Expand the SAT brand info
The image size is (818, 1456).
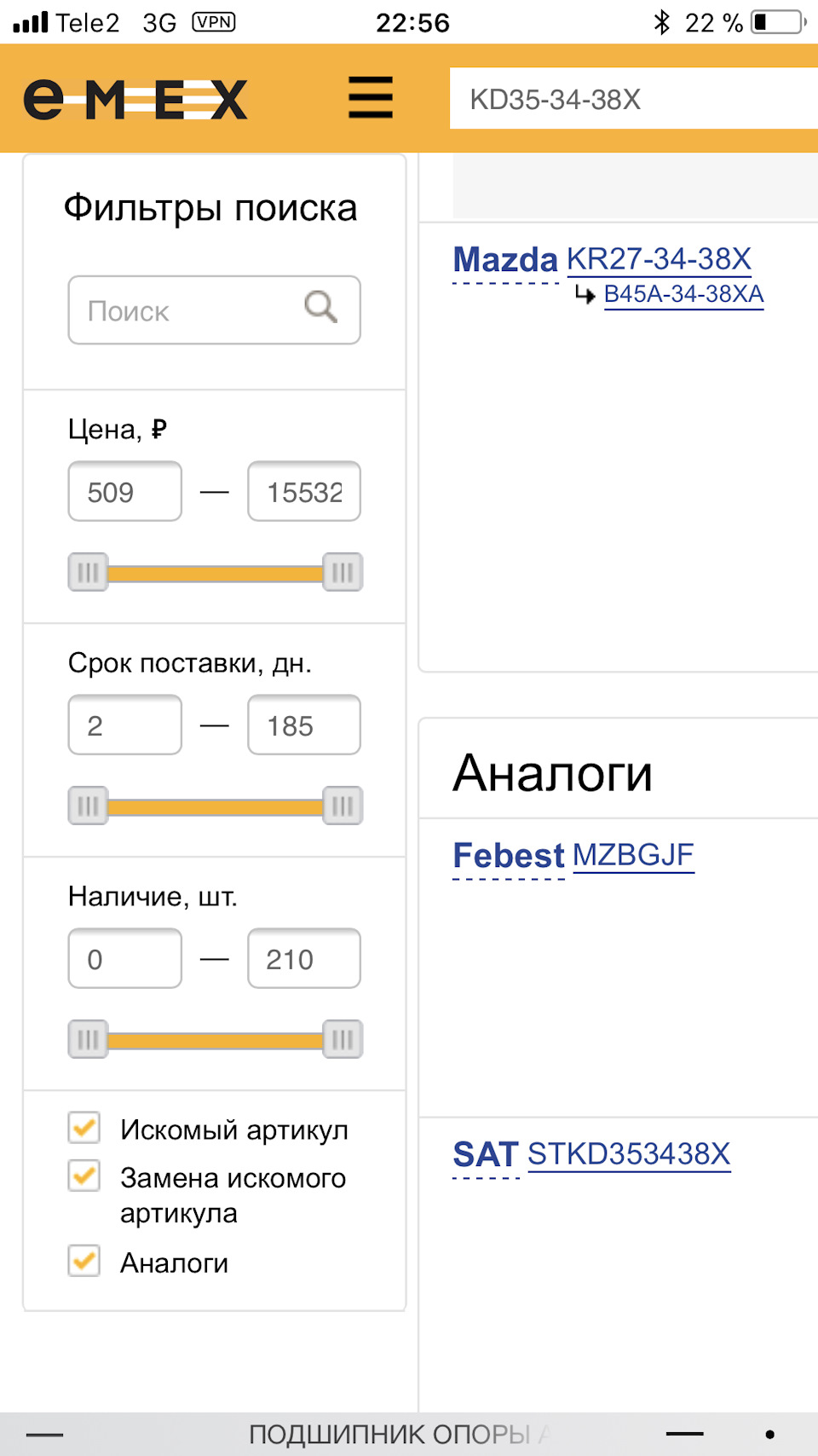[x=486, y=1155]
